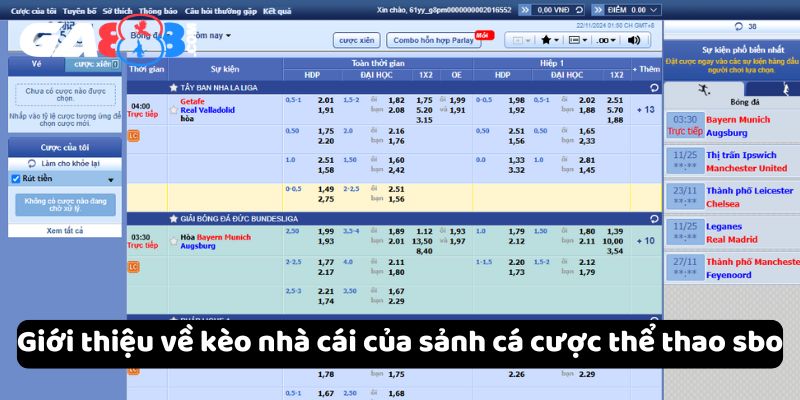Click the cược xiên toolbar button

tap(356, 40)
